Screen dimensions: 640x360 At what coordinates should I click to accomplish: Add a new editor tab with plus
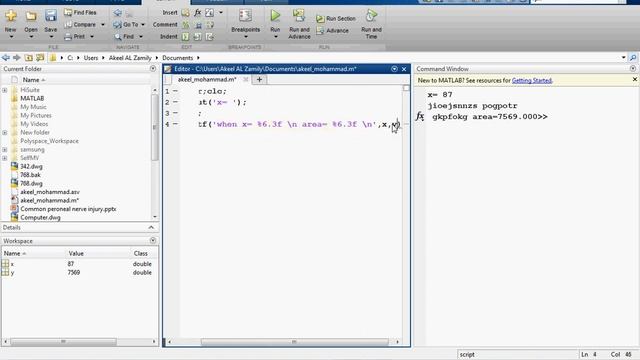coord(259,80)
